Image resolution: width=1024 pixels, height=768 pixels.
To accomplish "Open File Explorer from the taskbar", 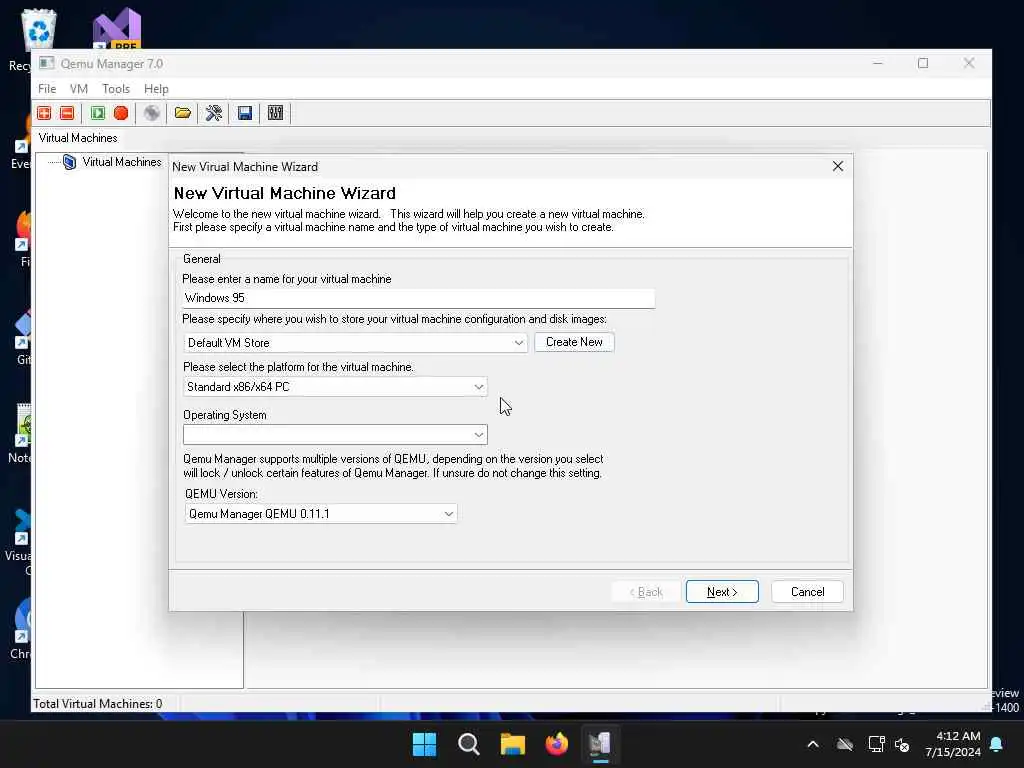I will pos(513,744).
